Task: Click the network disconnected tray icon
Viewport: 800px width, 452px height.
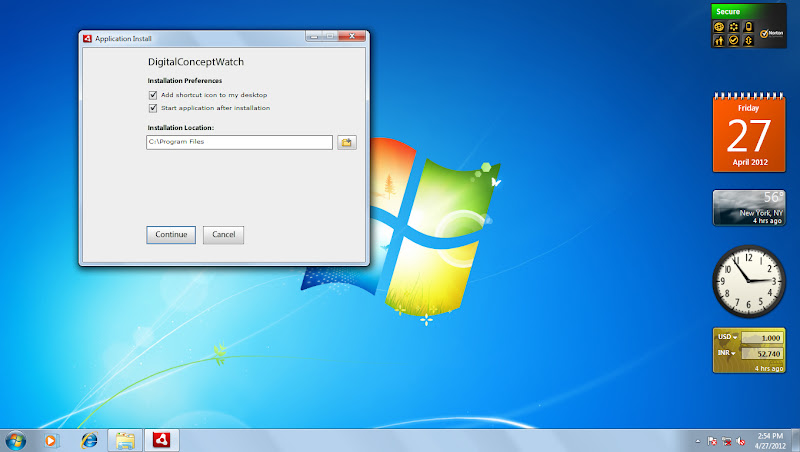Action: coord(727,441)
